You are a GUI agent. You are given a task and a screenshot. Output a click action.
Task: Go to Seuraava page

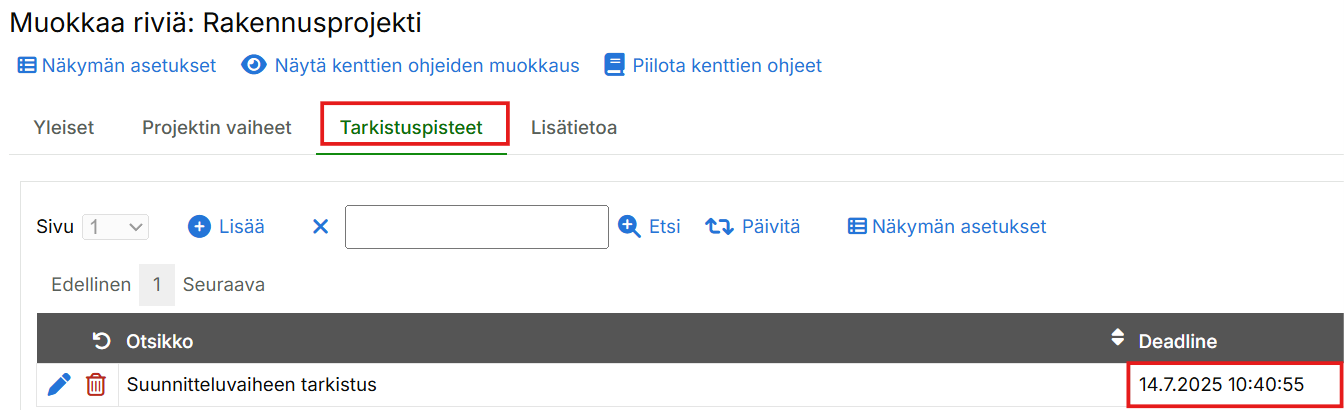tap(223, 285)
